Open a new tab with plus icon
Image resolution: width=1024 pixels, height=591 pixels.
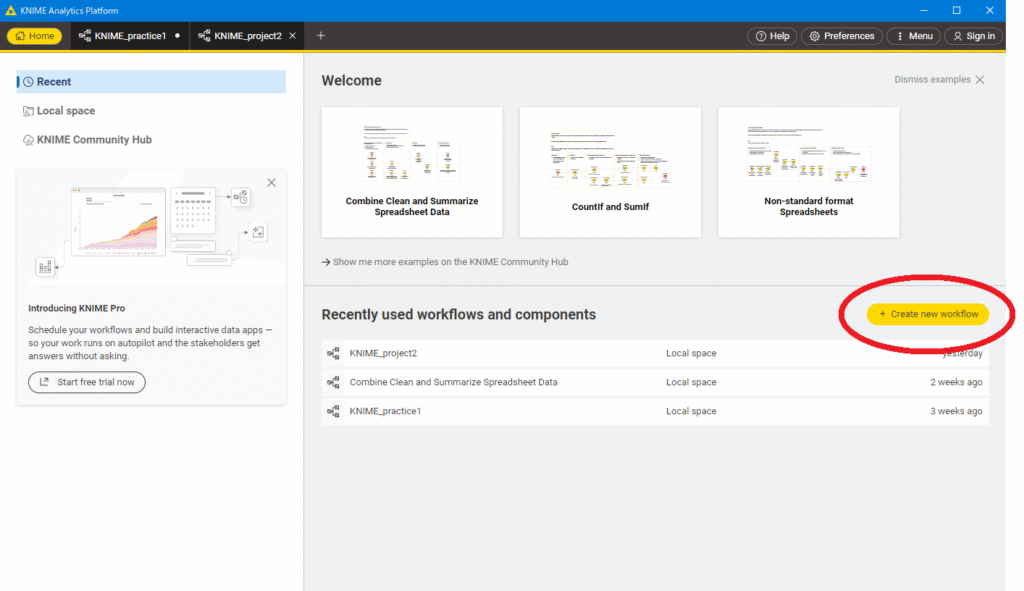[x=321, y=36]
